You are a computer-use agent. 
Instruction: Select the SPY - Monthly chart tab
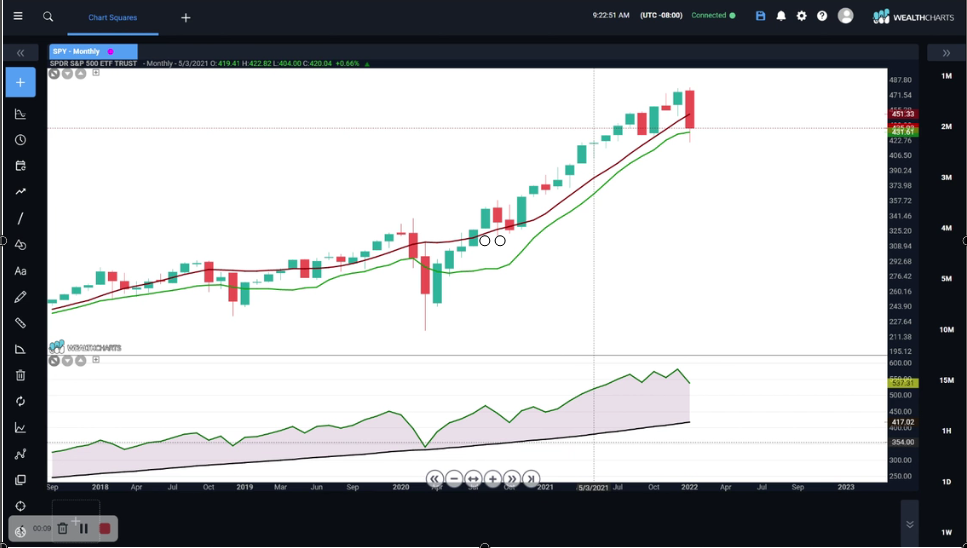coord(93,52)
